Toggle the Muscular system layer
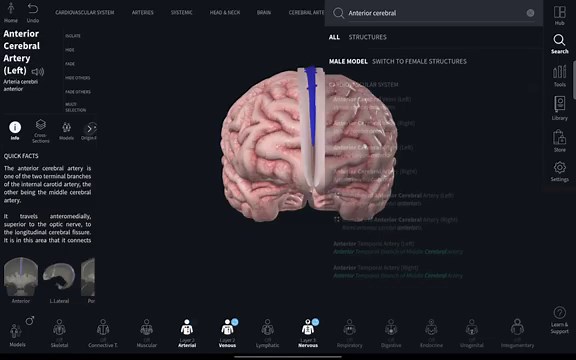The width and height of the screenshot is (576, 360). [x=147, y=333]
